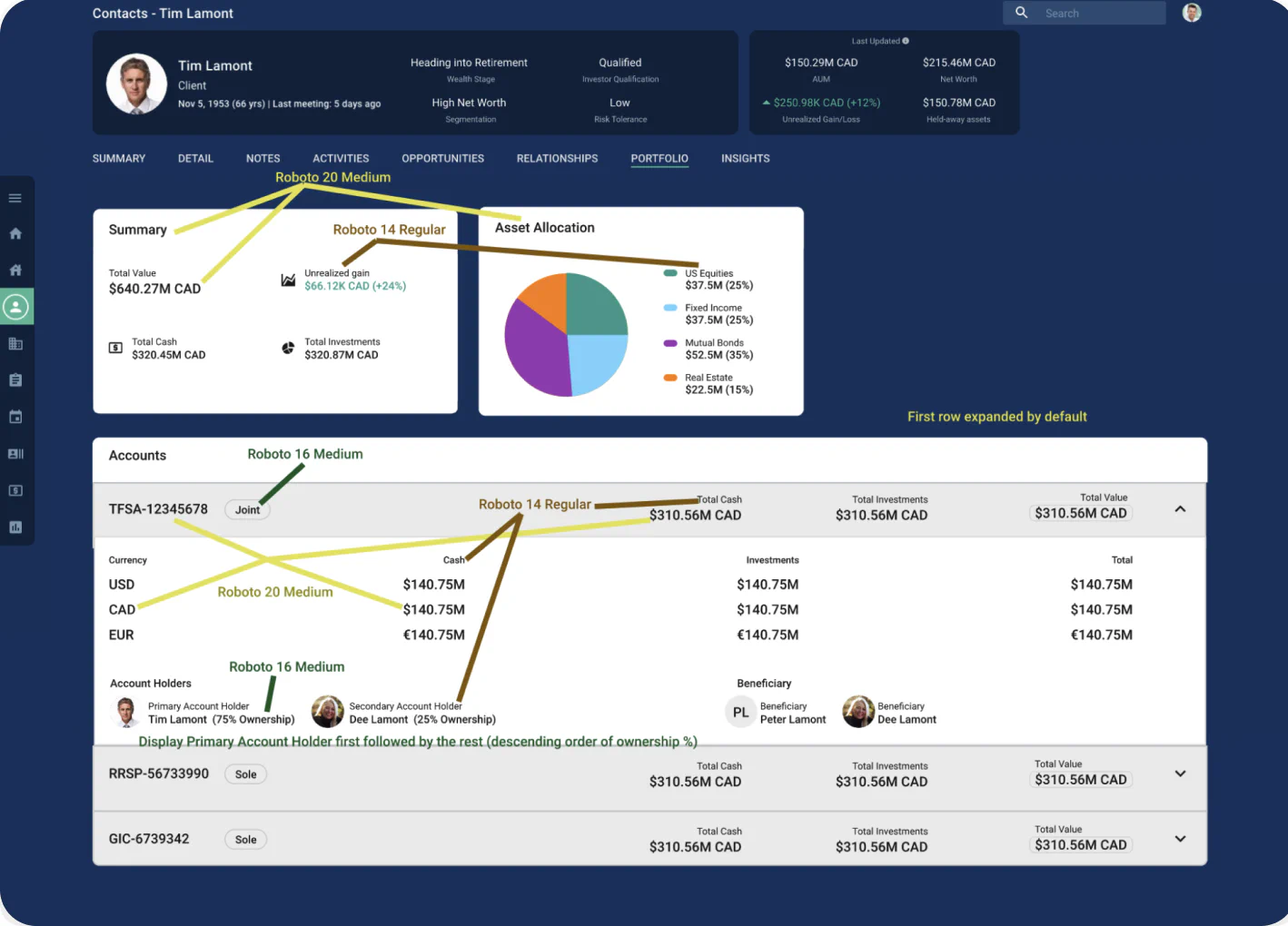Click the Unrealized gain chart icon
The width and height of the screenshot is (1288, 926).
[x=288, y=280]
